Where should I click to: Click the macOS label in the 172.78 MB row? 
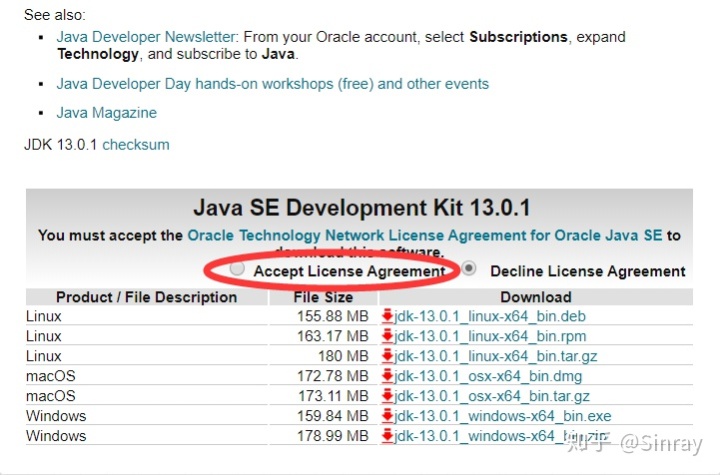(x=51, y=376)
